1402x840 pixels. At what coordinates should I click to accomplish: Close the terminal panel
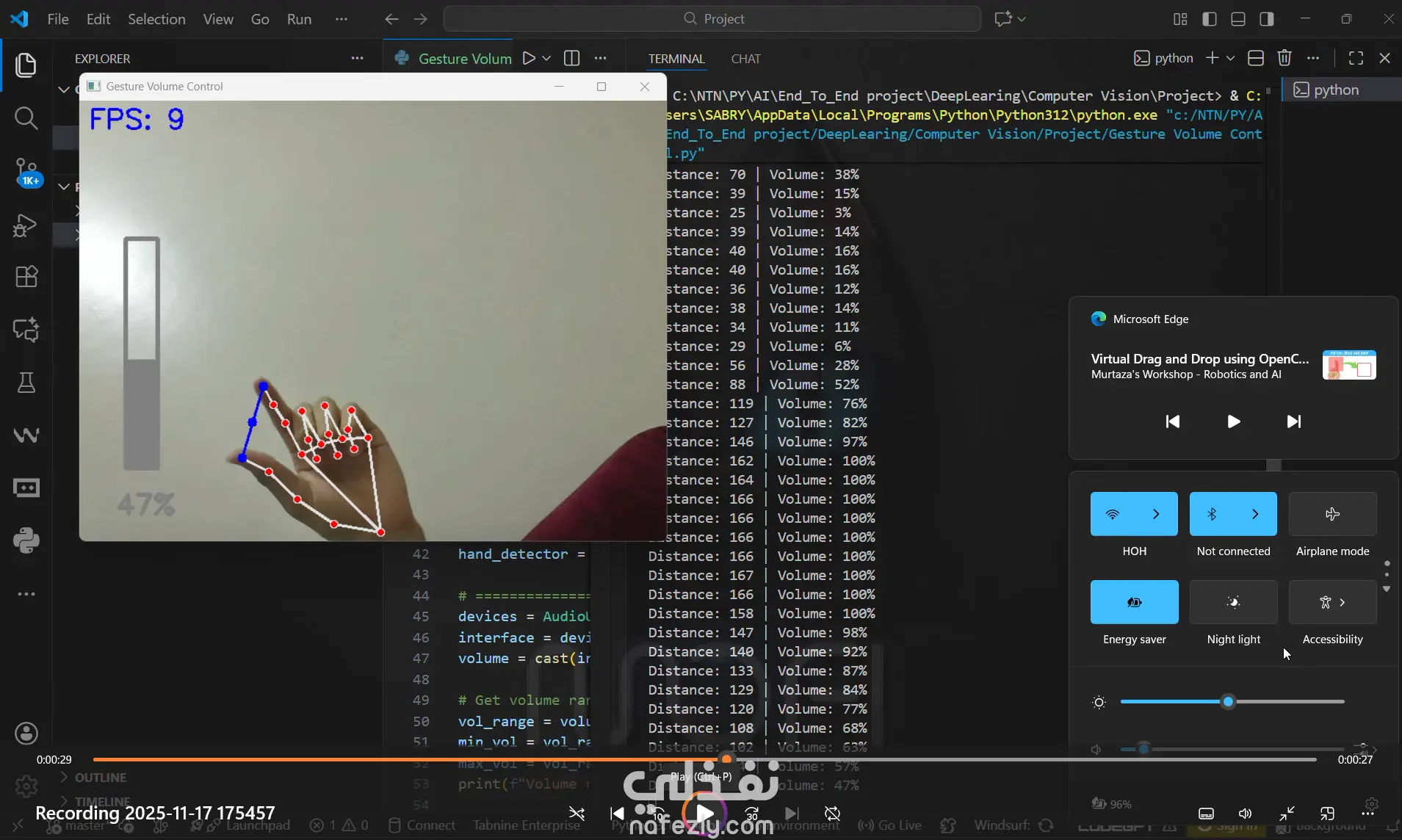pos(1385,58)
